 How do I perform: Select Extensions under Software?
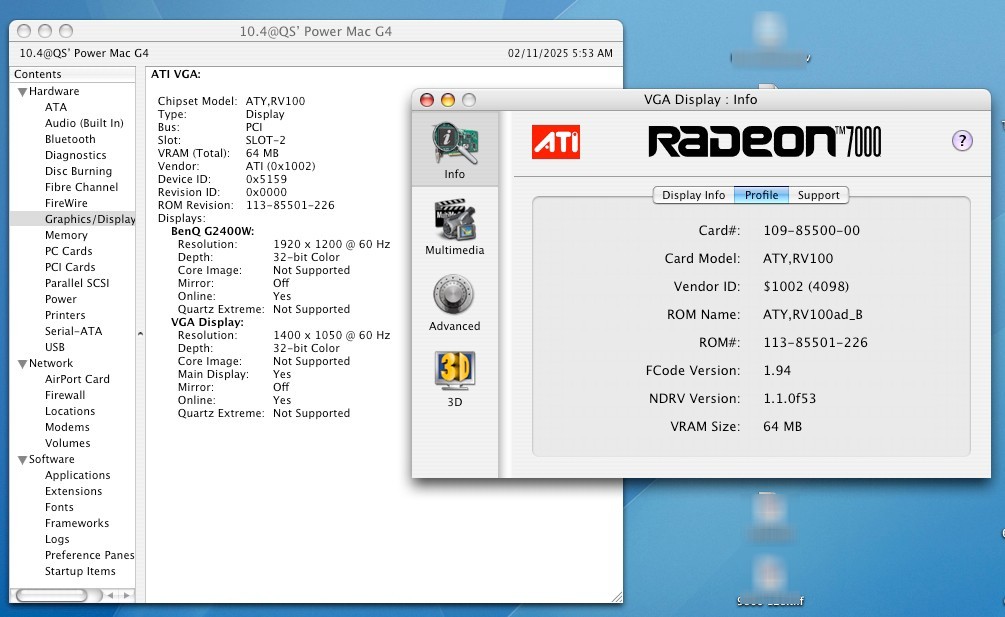73,491
